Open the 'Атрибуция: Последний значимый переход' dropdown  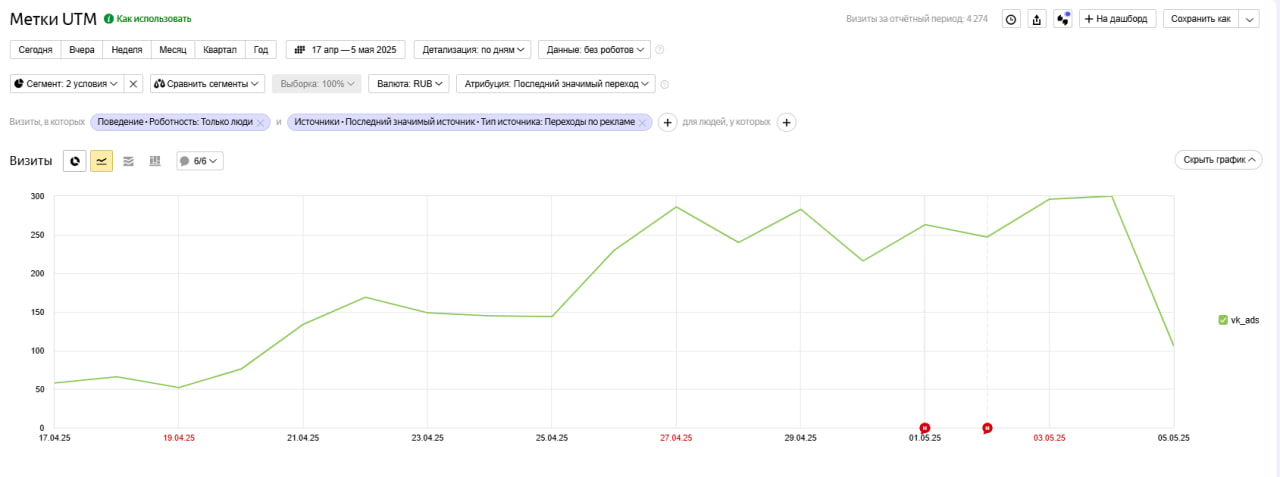[559, 84]
